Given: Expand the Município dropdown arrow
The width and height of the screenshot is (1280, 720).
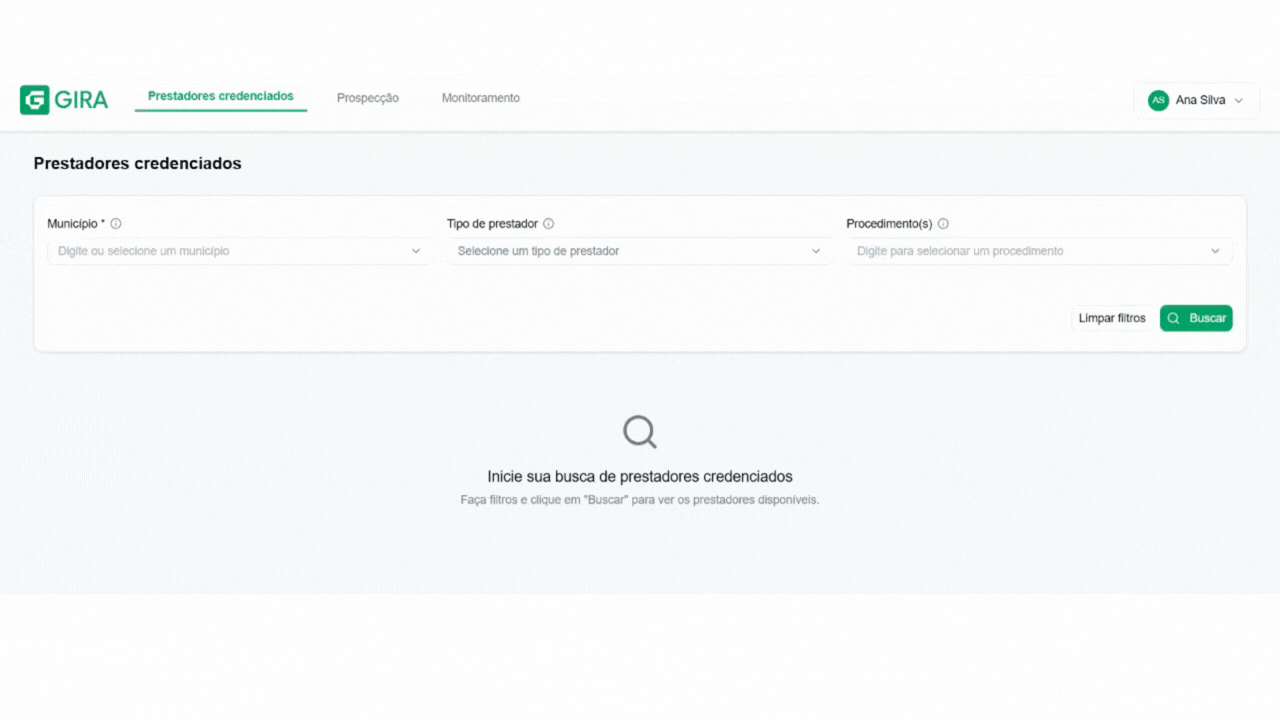Looking at the screenshot, I should [416, 251].
